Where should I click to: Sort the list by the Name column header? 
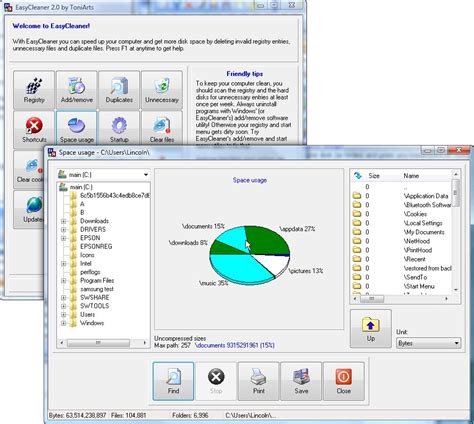[x=411, y=176]
